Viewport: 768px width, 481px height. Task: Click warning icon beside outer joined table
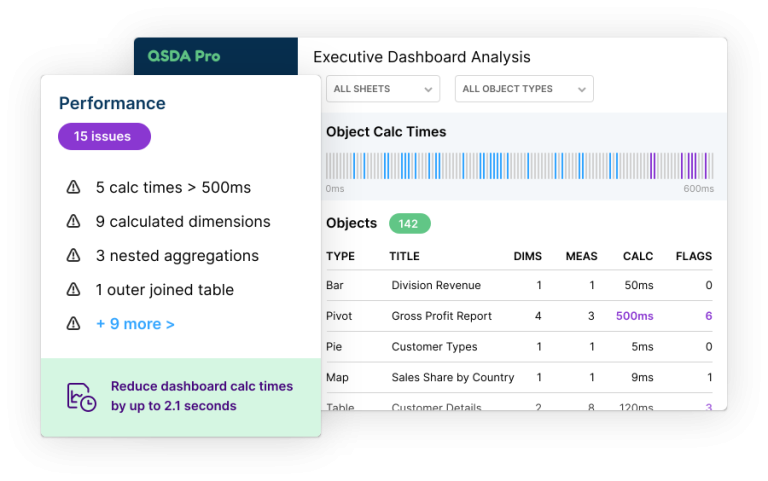point(73,290)
